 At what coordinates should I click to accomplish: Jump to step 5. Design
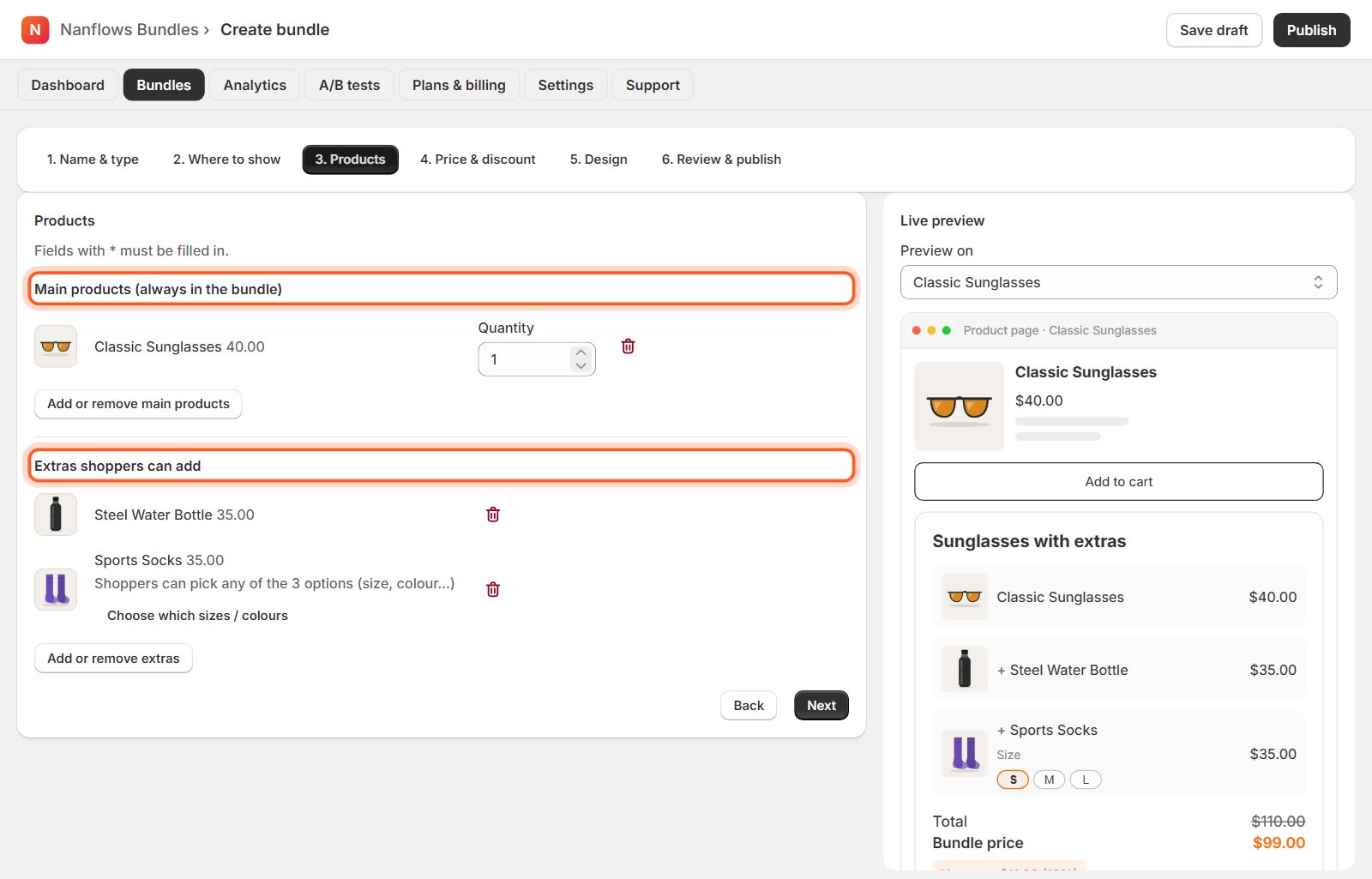599,160
